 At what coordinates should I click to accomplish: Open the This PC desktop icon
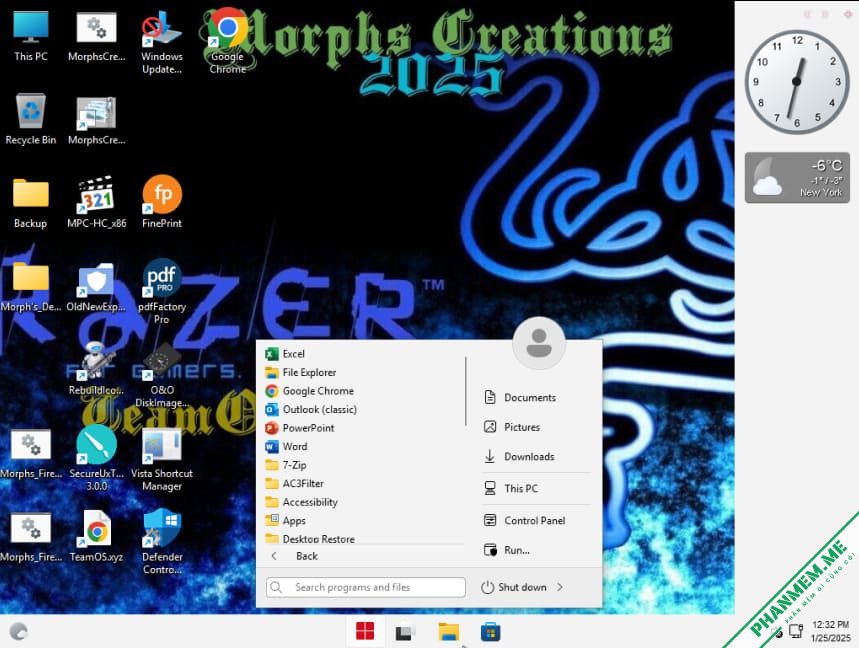(31, 36)
